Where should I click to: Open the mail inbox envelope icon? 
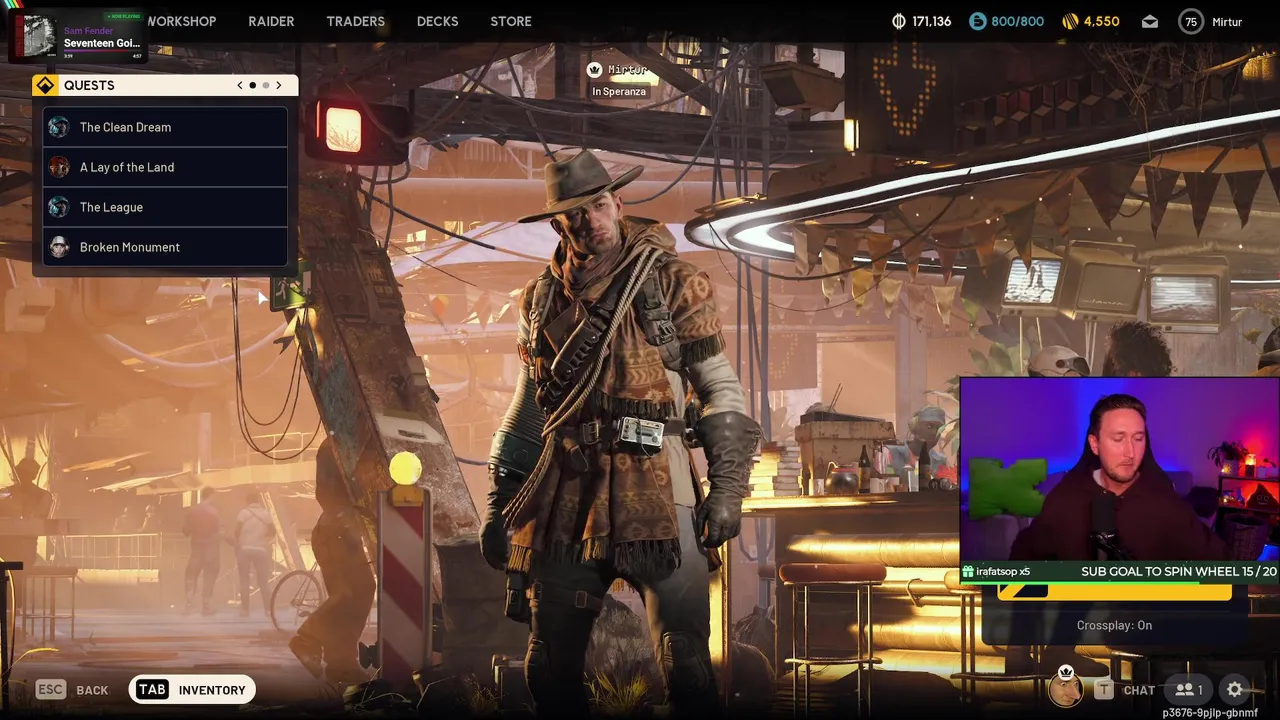pos(1150,21)
